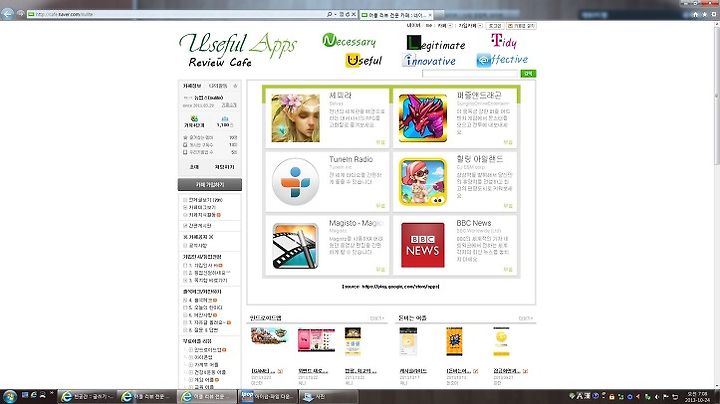
Task: Open the BBC News app icon
Action: (x=422, y=245)
